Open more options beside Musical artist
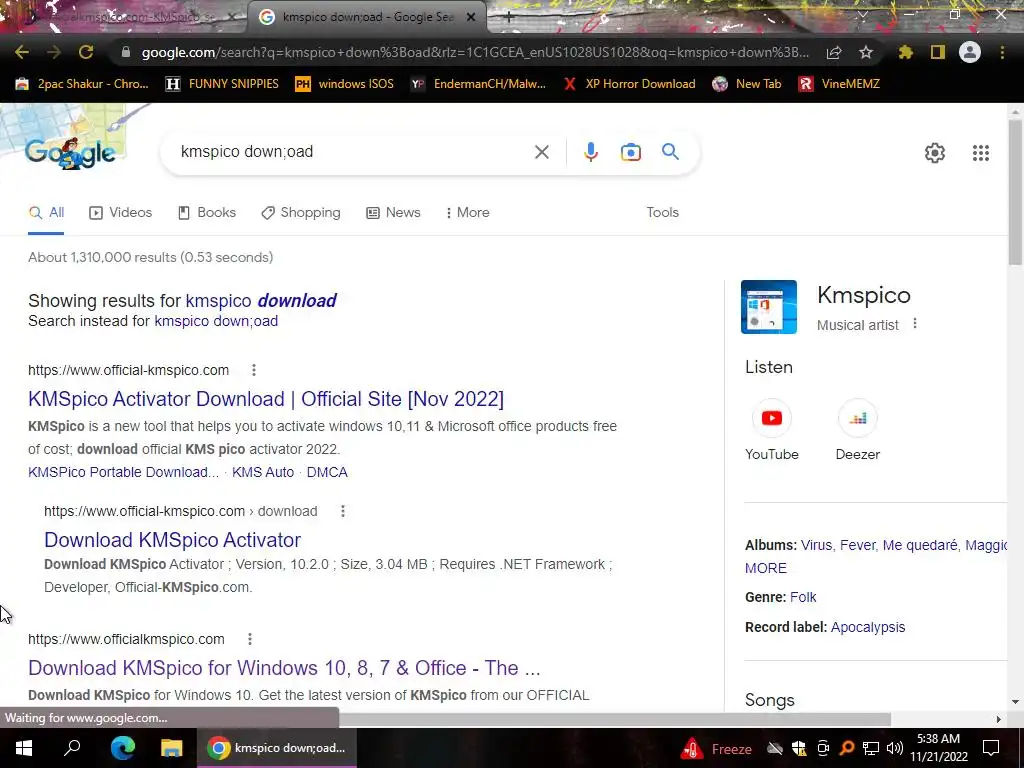1024x768 pixels. coord(915,324)
